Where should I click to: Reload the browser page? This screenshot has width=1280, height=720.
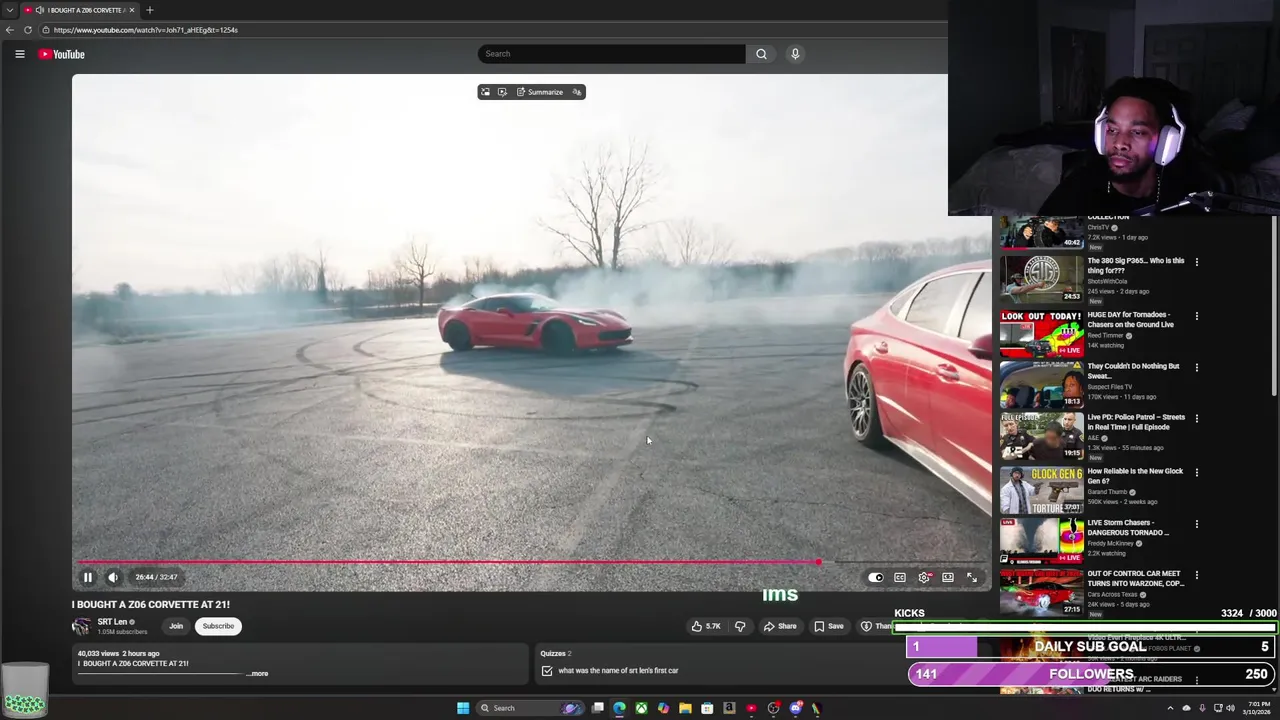click(28, 30)
